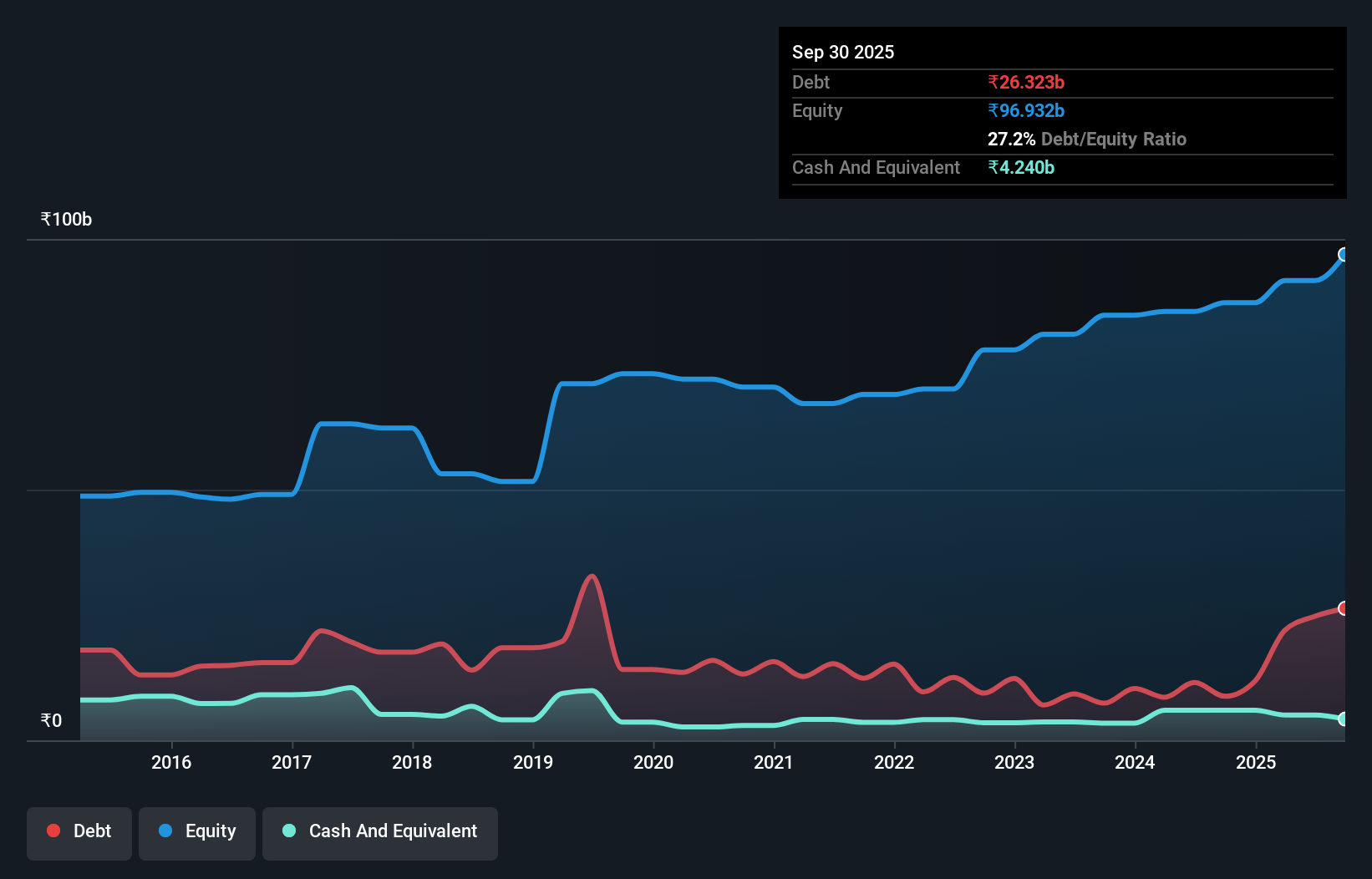Screen dimensions: 1372x879
Task: Click the 2019 x-axis label
Action: coord(533,762)
